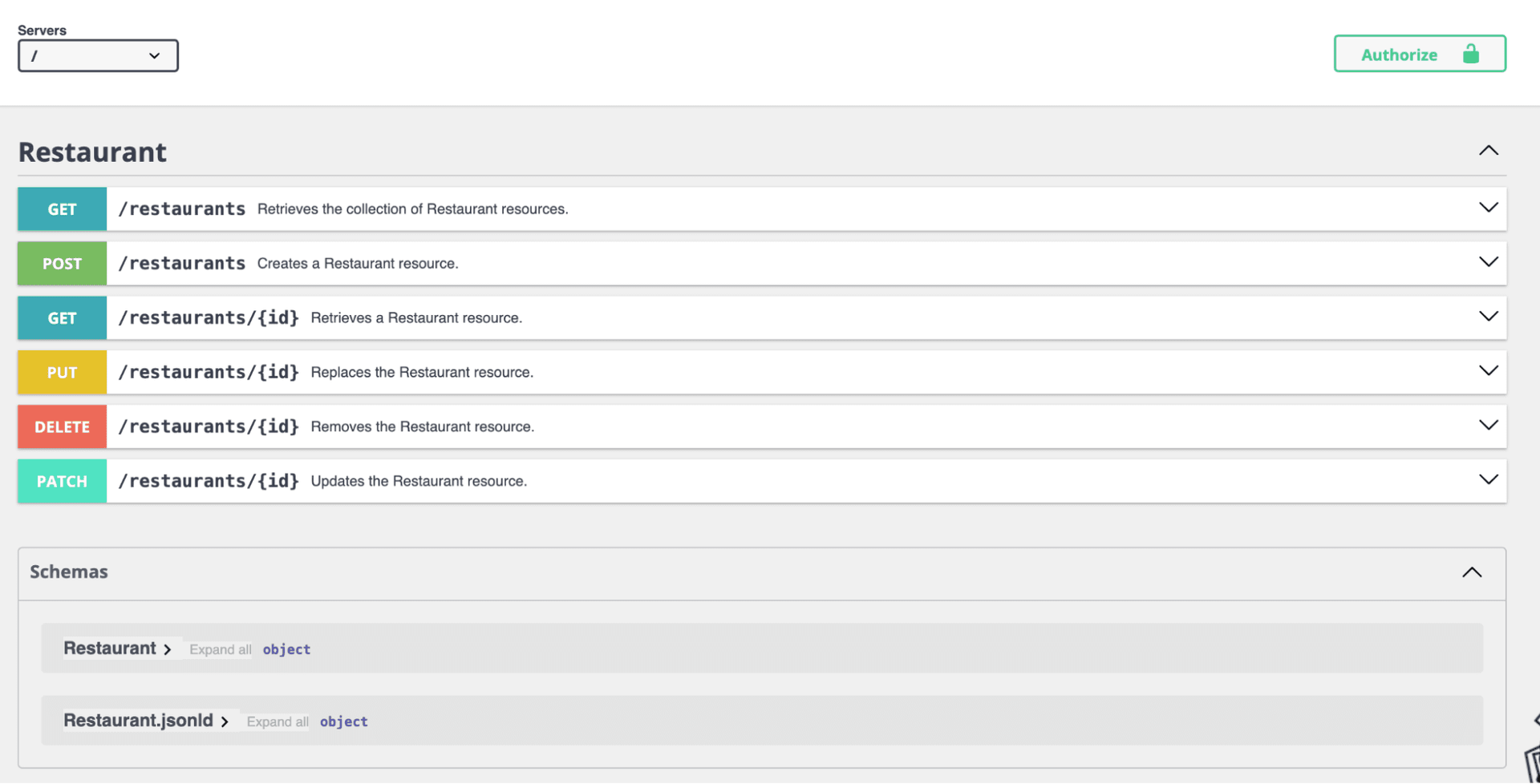Click the Authorize button
The image size is (1540, 784).
point(1419,54)
